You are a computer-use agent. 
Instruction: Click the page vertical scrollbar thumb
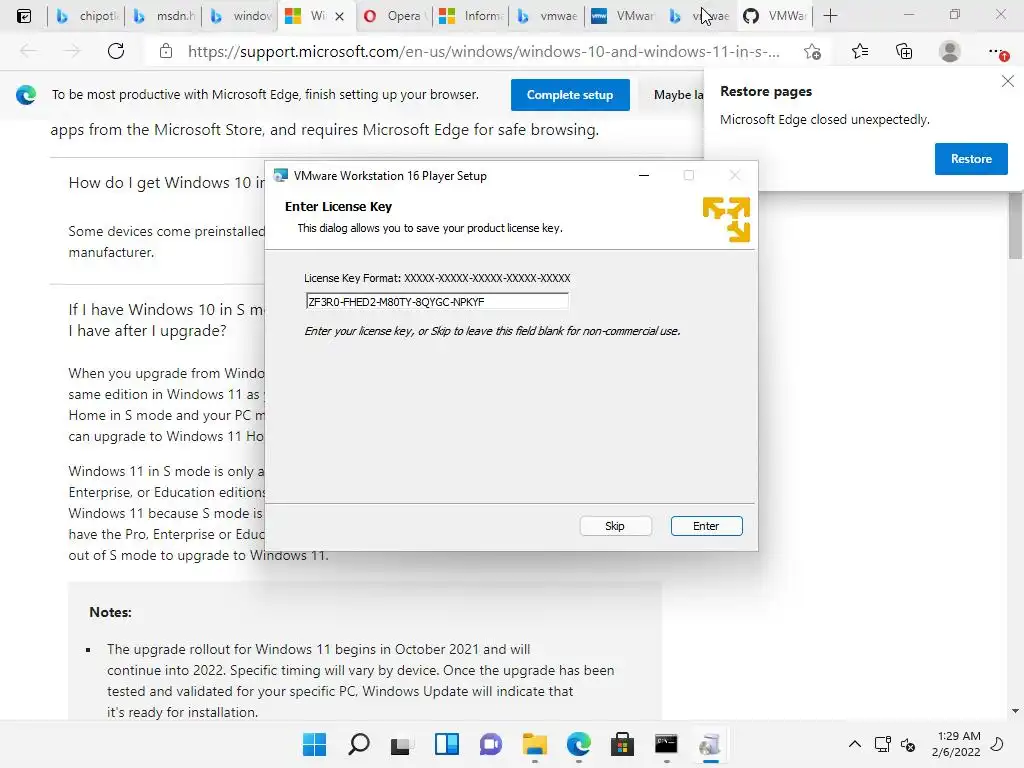click(x=1015, y=226)
